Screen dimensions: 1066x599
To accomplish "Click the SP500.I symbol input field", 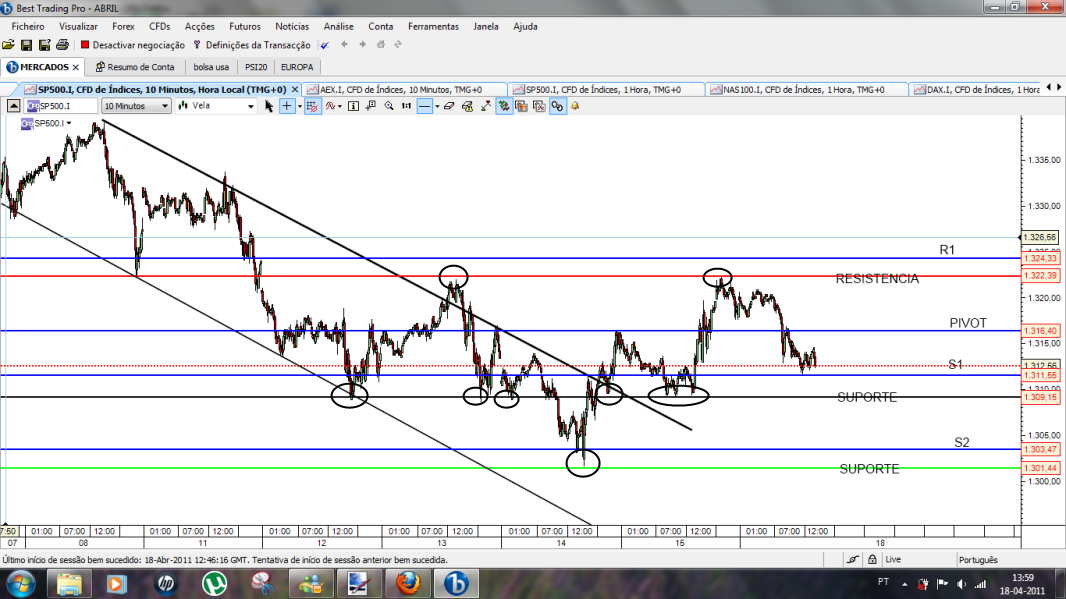I will (62, 106).
